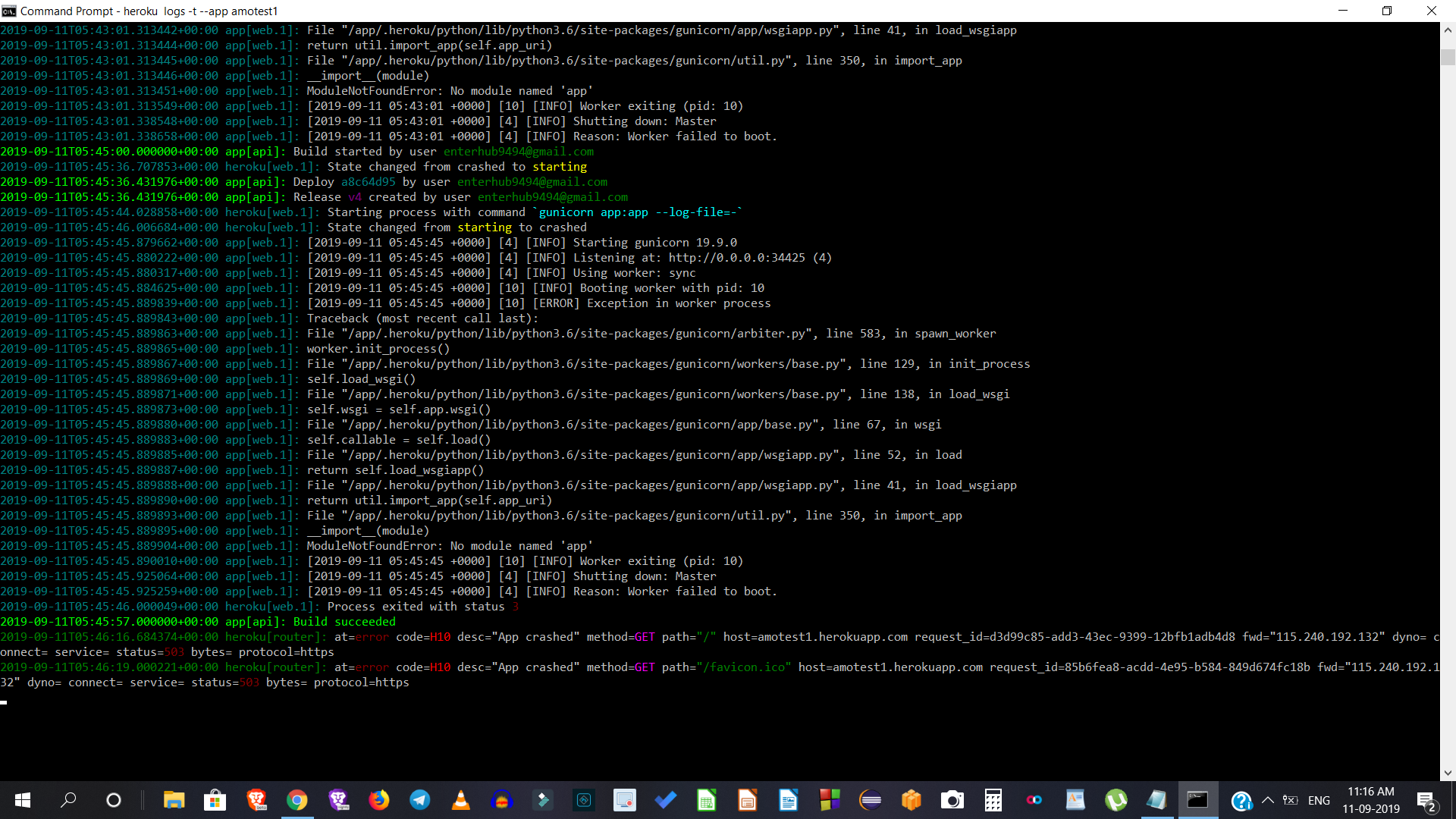The image size is (1456, 819).
Task: Open Eclipse IDE from taskbar
Action: 871,800
